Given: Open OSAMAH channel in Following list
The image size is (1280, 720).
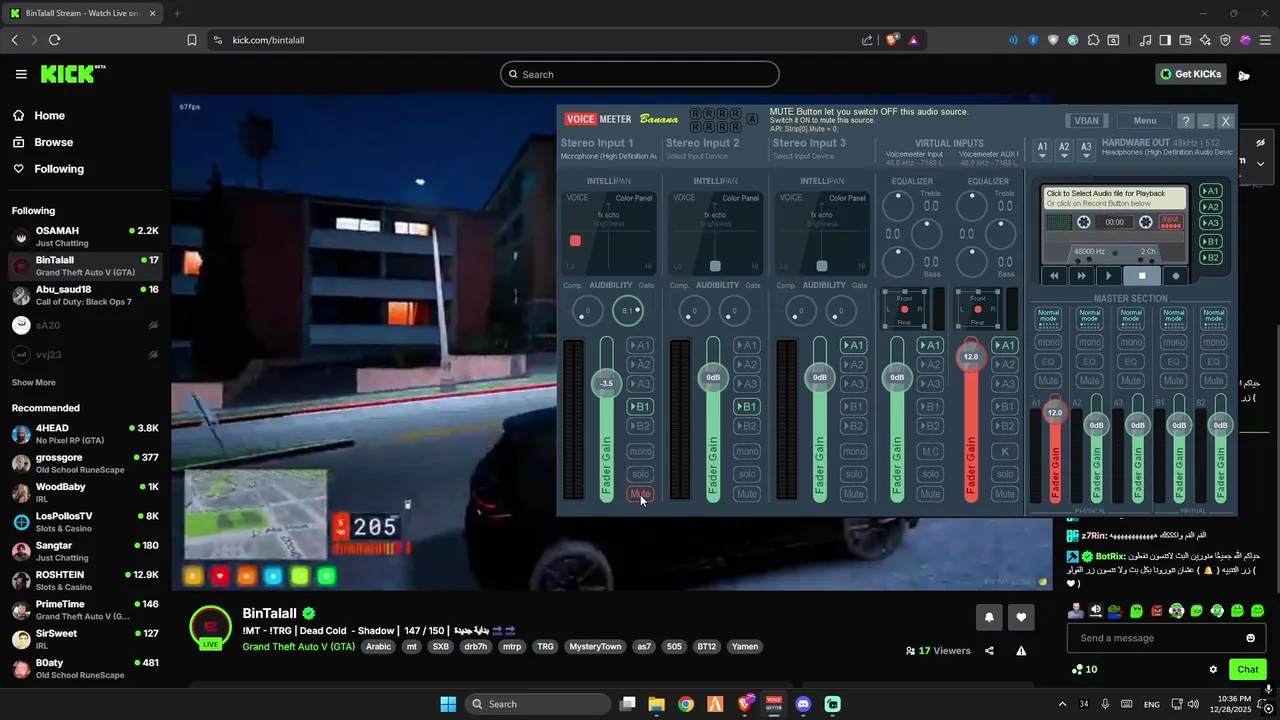Looking at the screenshot, I should pyautogui.click(x=85, y=237).
